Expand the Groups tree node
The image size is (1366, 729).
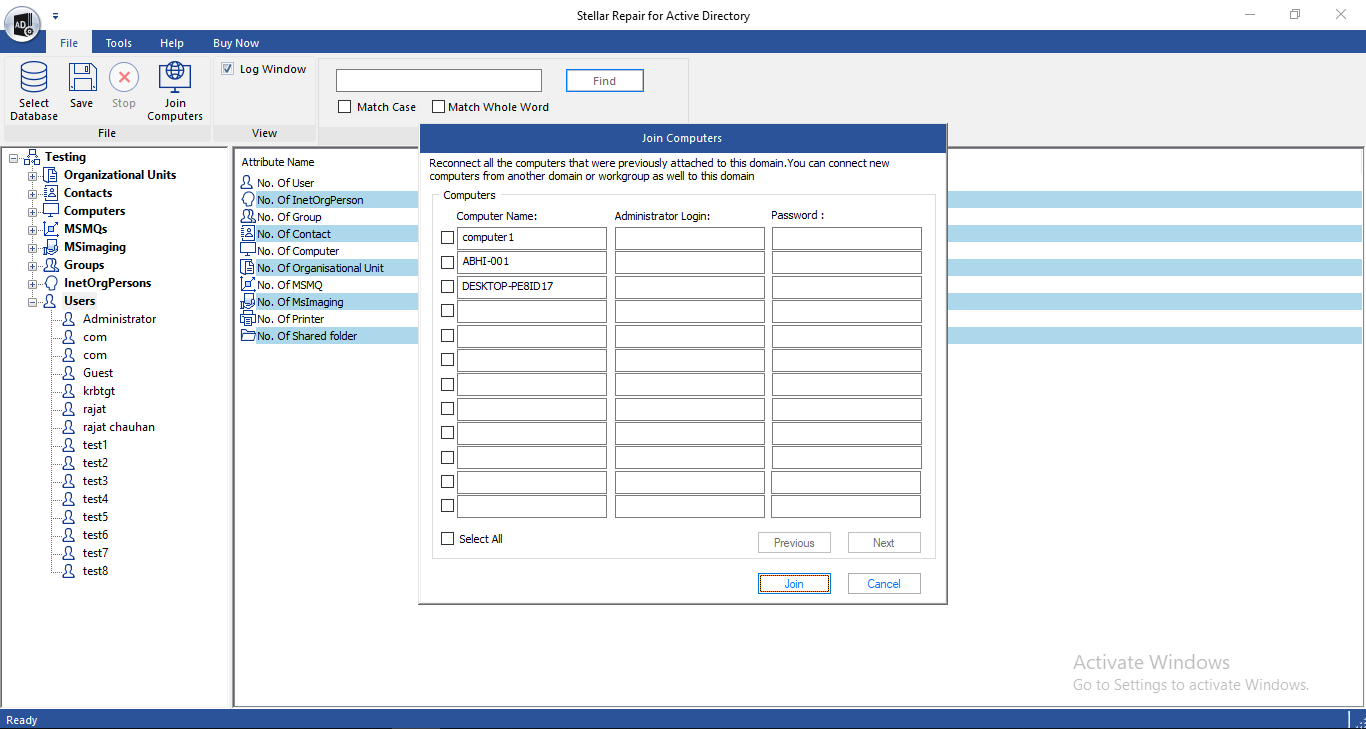pos(32,266)
